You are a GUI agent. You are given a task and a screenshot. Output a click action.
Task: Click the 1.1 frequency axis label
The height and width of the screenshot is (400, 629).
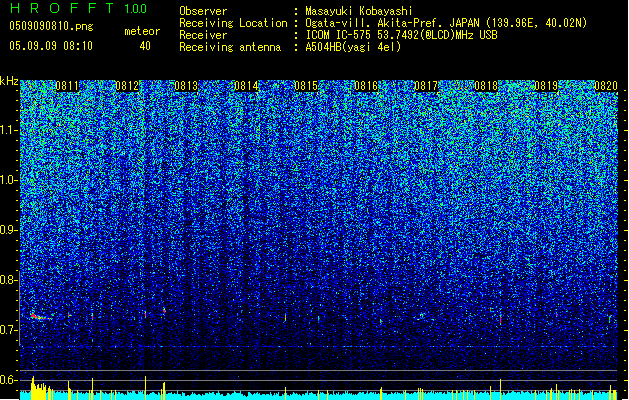(x=9, y=130)
